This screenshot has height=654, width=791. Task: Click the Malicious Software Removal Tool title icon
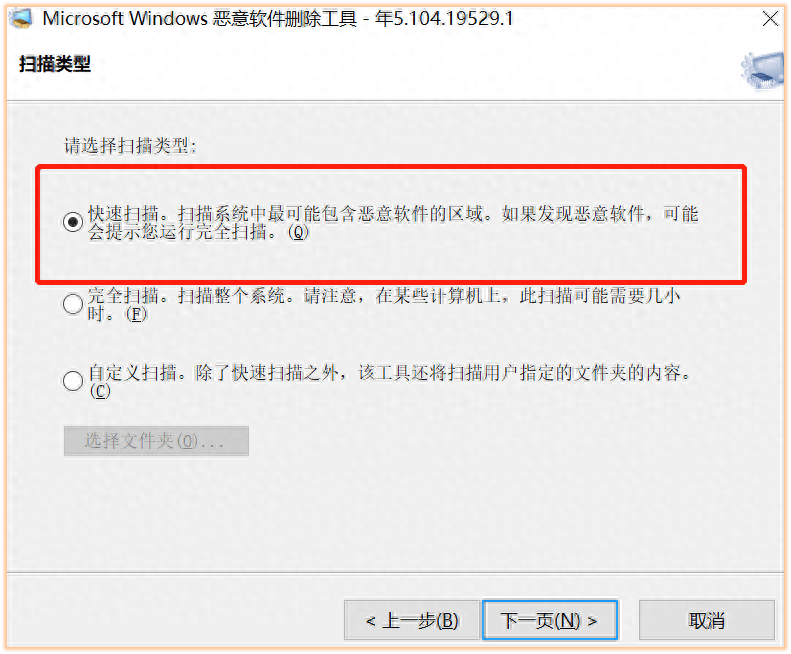click(x=21, y=19)
